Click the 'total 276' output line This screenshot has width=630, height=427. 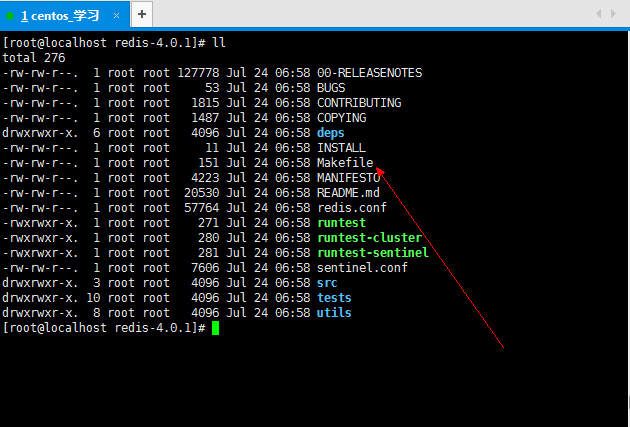(34, 58)
